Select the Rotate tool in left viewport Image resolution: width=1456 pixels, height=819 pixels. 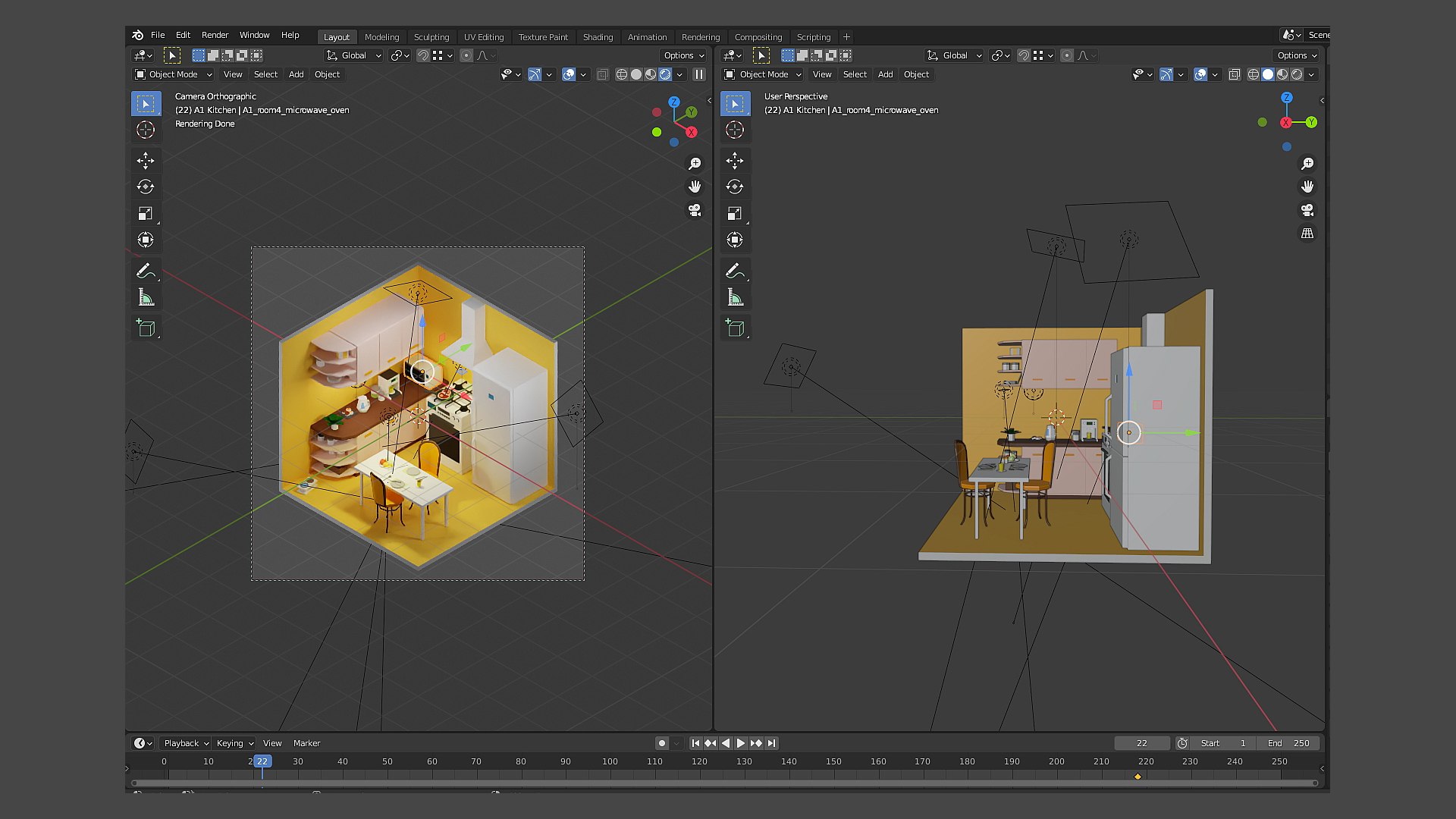[x=146, y=187]
